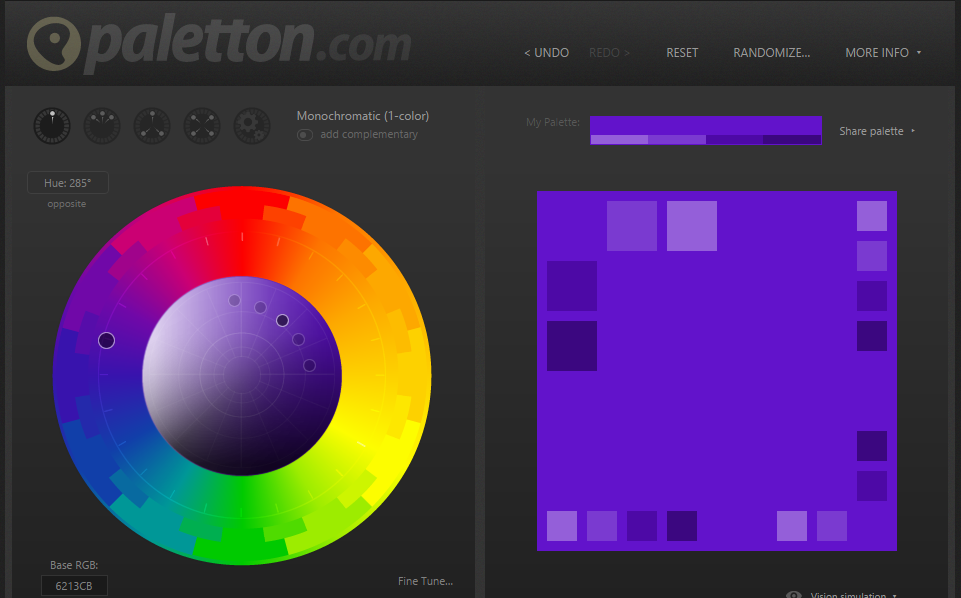Click the opposite hue link
Image resolution: width=961 pixels, height=598 pixels.
click(x=67, y=204)
